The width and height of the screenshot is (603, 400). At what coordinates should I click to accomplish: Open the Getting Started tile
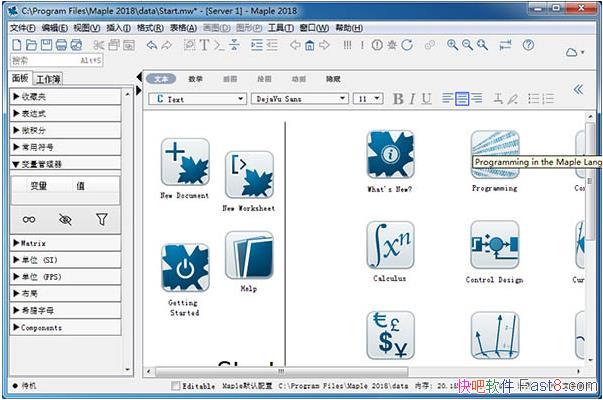[x=185, y=268]
